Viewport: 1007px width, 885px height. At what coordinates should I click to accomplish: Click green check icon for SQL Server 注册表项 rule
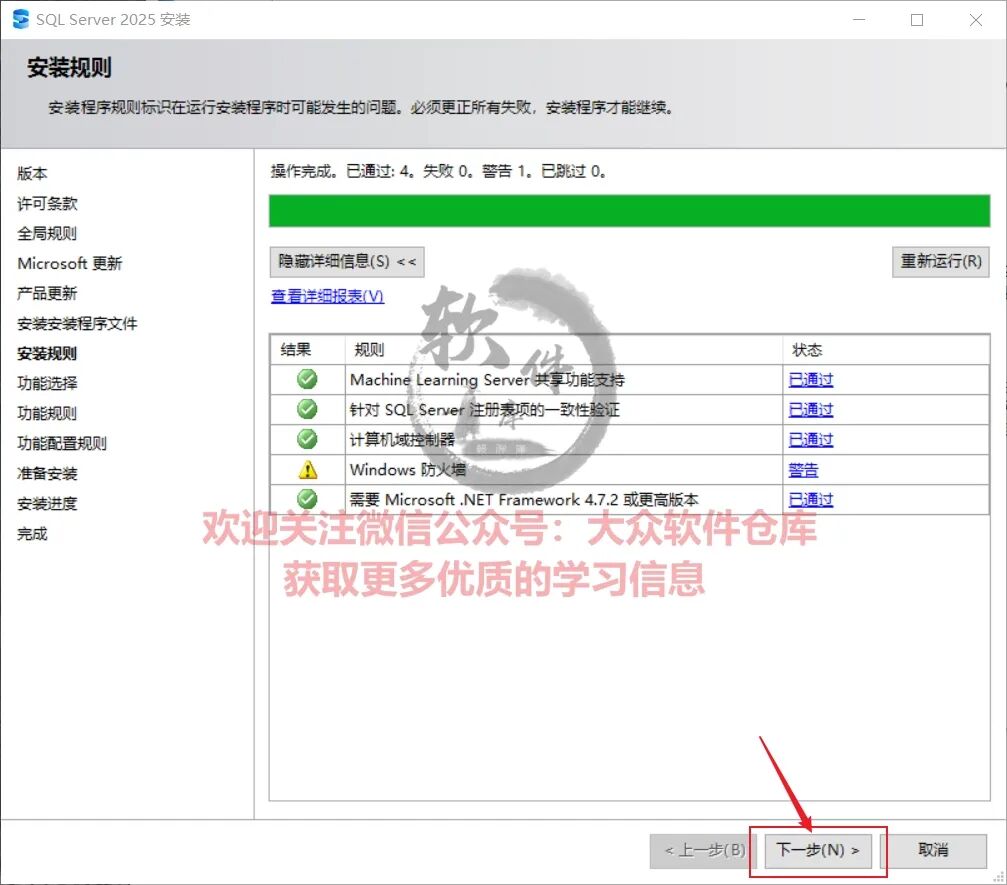[307, 409]
